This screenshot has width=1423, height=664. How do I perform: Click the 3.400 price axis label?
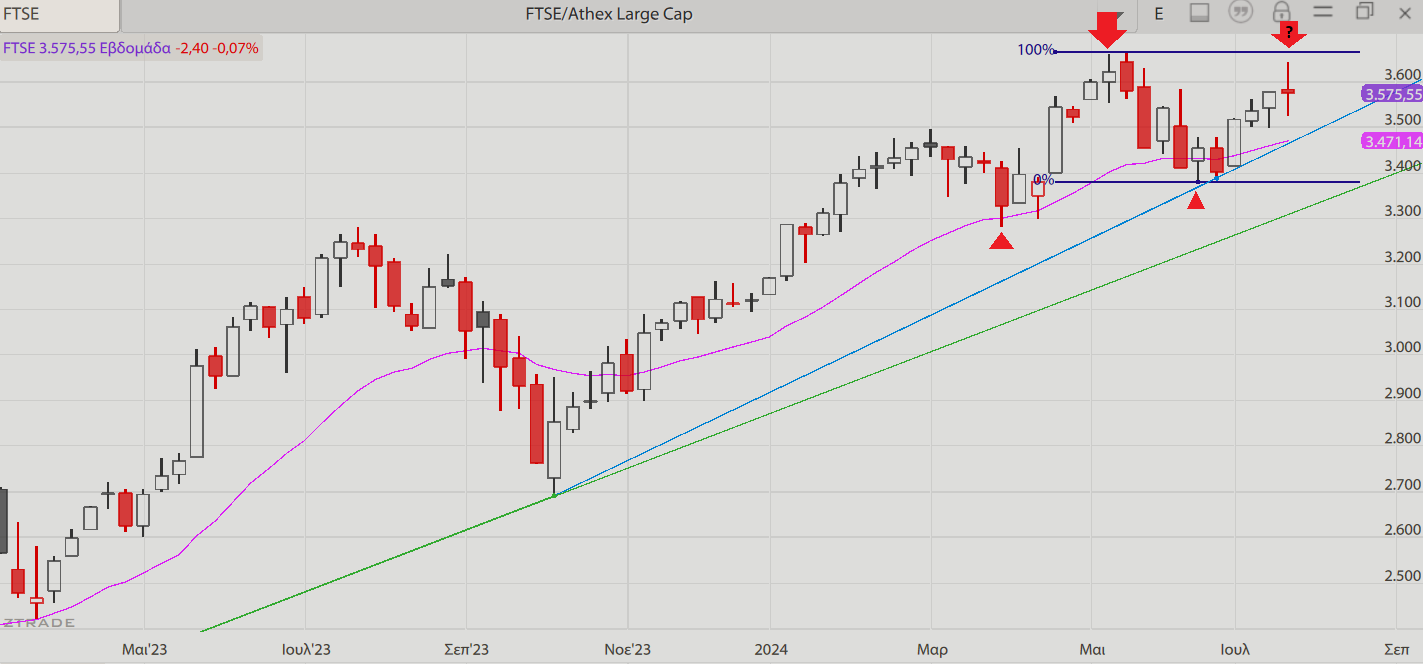tap(1403, 165)
